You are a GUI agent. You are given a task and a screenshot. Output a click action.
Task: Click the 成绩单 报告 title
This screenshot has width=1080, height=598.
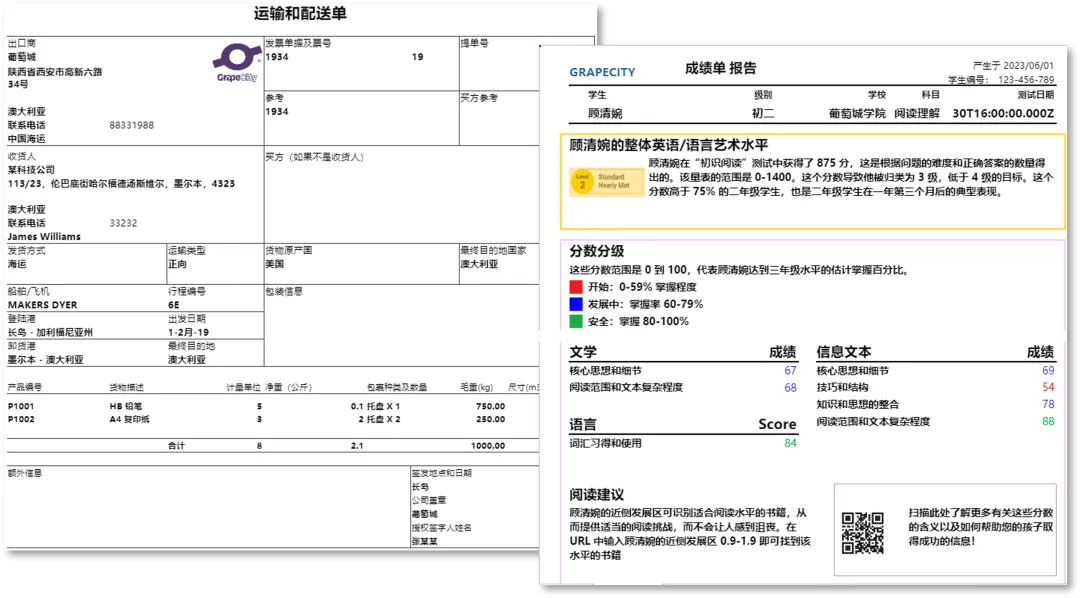[x=720, y=68]
